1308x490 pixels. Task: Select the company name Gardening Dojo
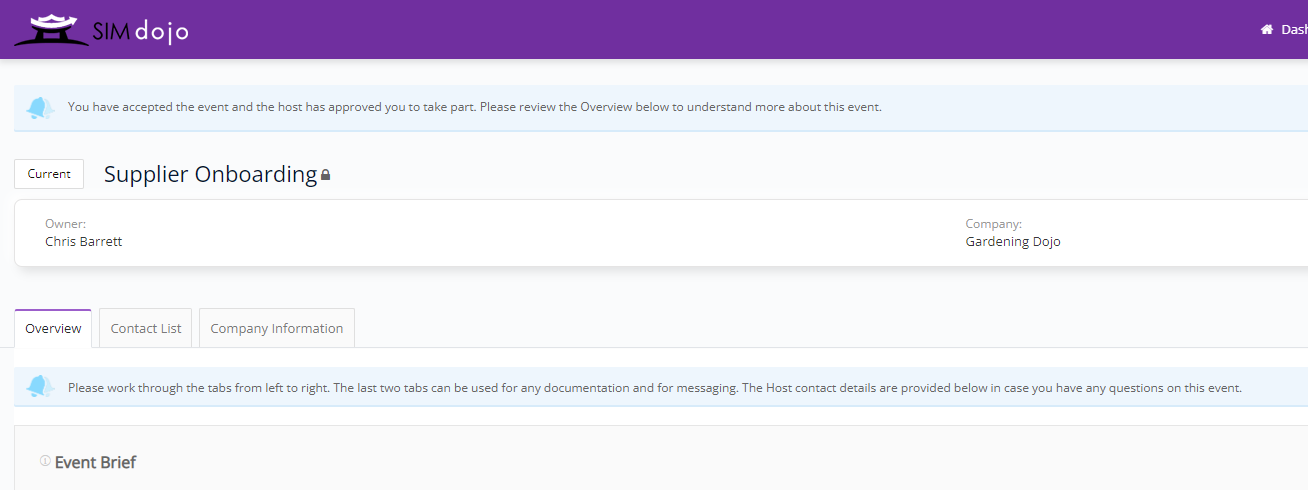(1013, 242)
